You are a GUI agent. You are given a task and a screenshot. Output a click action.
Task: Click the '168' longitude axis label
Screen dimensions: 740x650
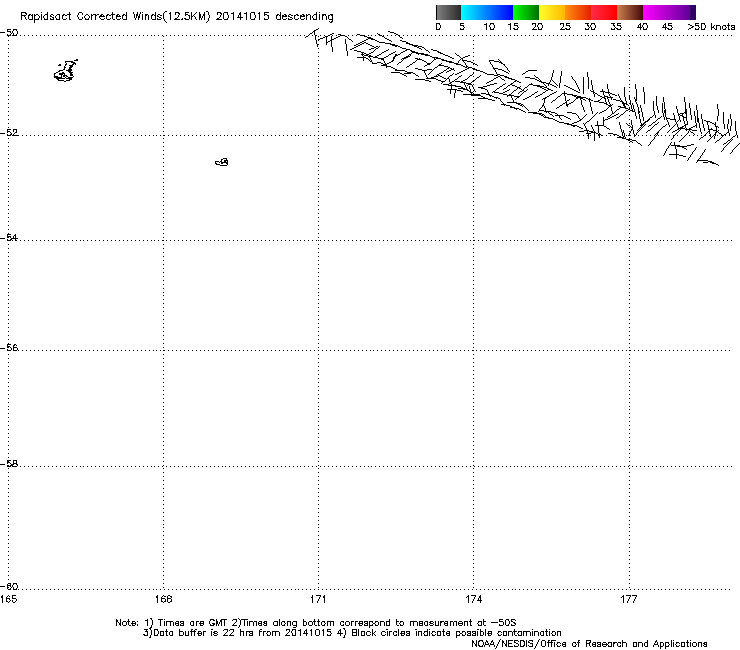(163, 599)
